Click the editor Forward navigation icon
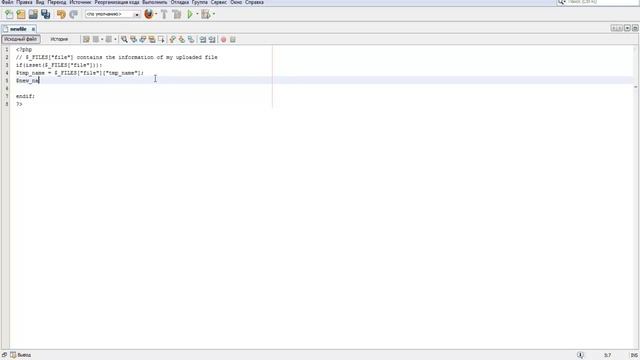 (109, 39)
